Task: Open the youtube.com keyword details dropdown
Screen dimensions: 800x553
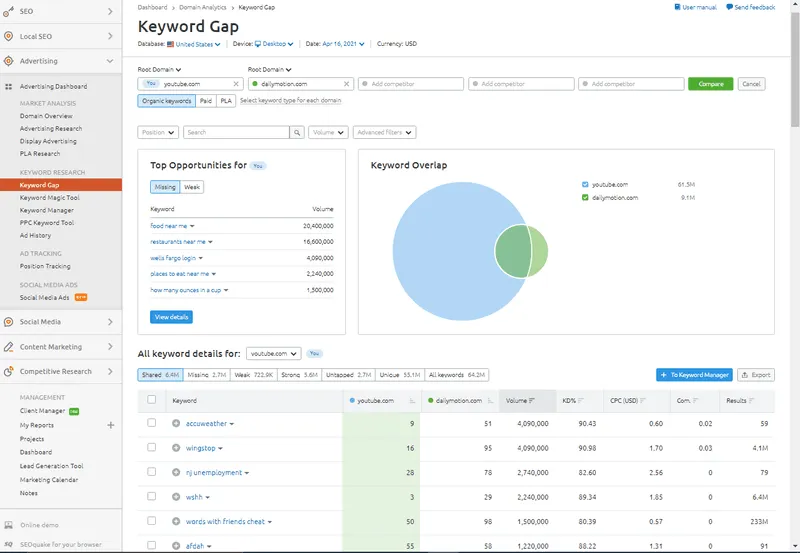Action: coord(273,354)
